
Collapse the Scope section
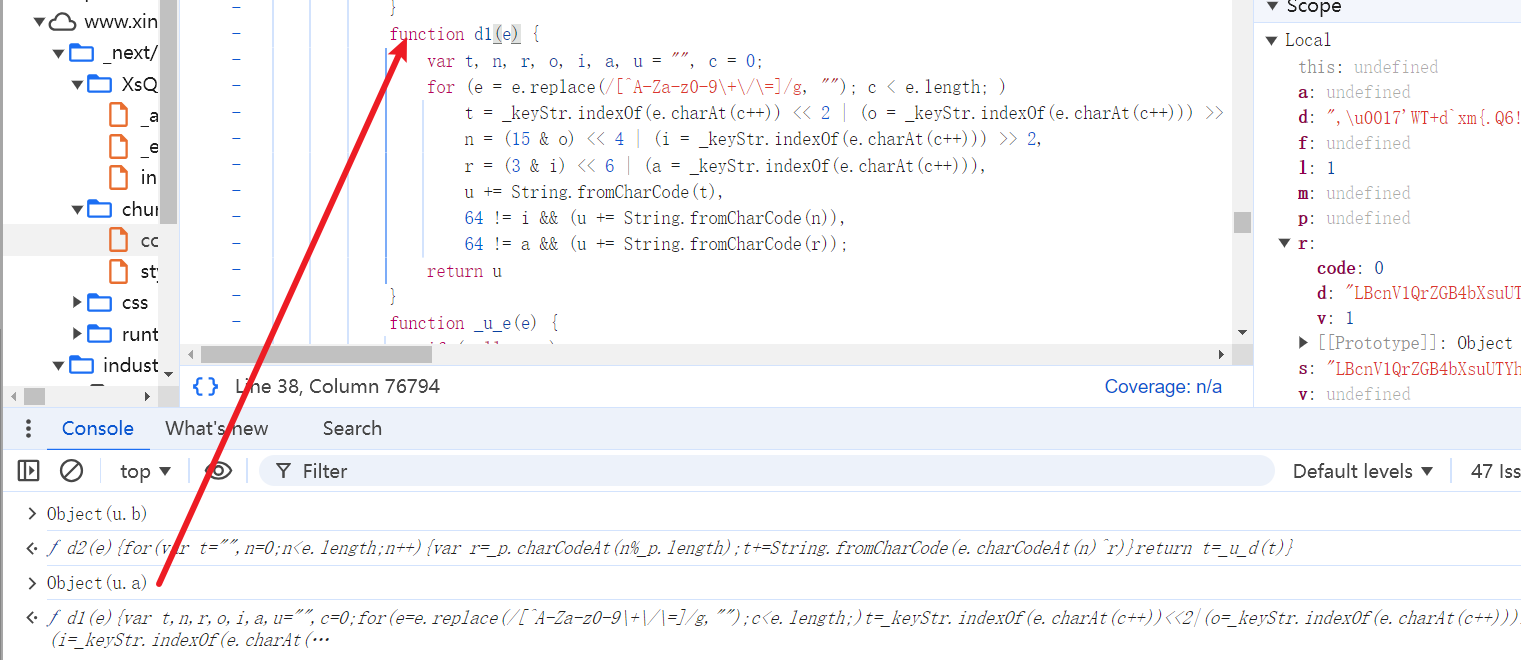coord(1272,6)
